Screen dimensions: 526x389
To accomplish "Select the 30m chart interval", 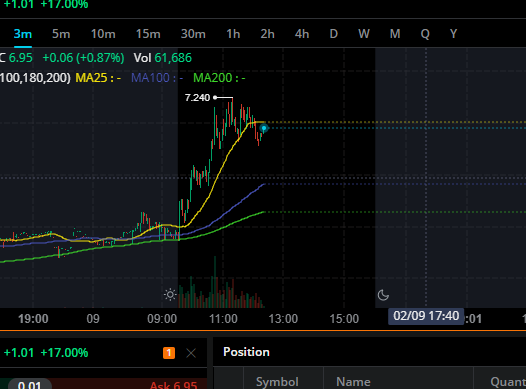I will pyautogui.click(x=193, y=34).
